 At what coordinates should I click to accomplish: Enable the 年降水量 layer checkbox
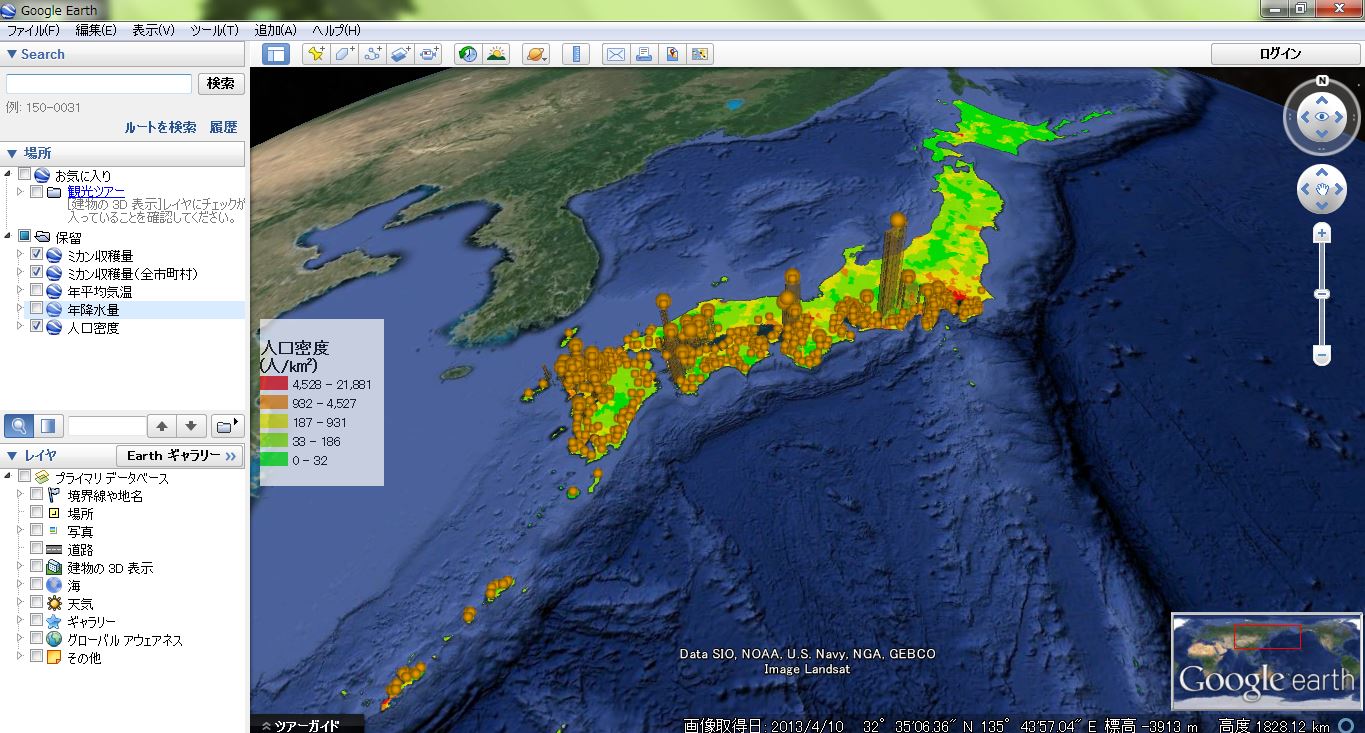(x=37, y=309)
